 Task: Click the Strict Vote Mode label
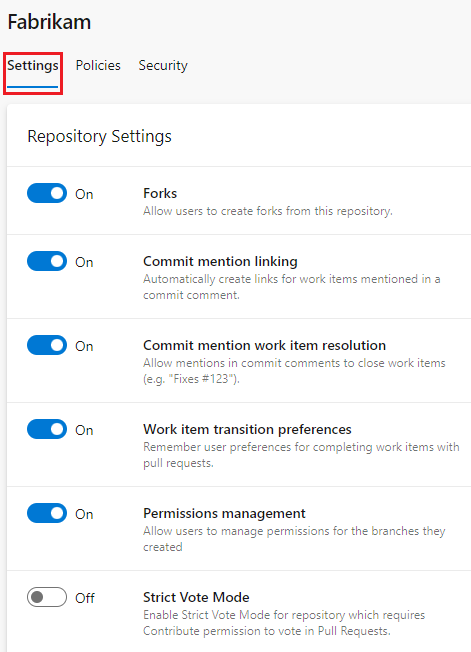(196, 598)
